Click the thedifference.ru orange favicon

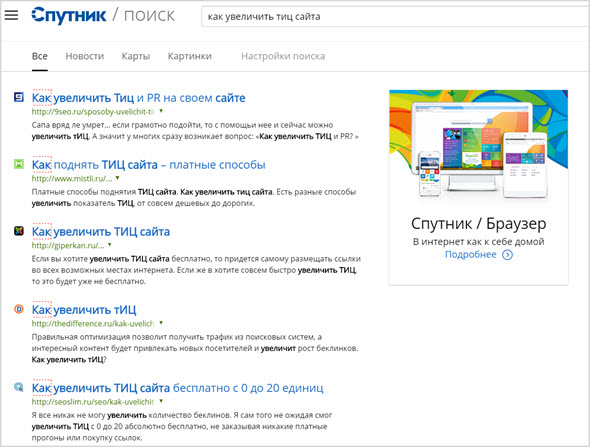coord(19,309)
